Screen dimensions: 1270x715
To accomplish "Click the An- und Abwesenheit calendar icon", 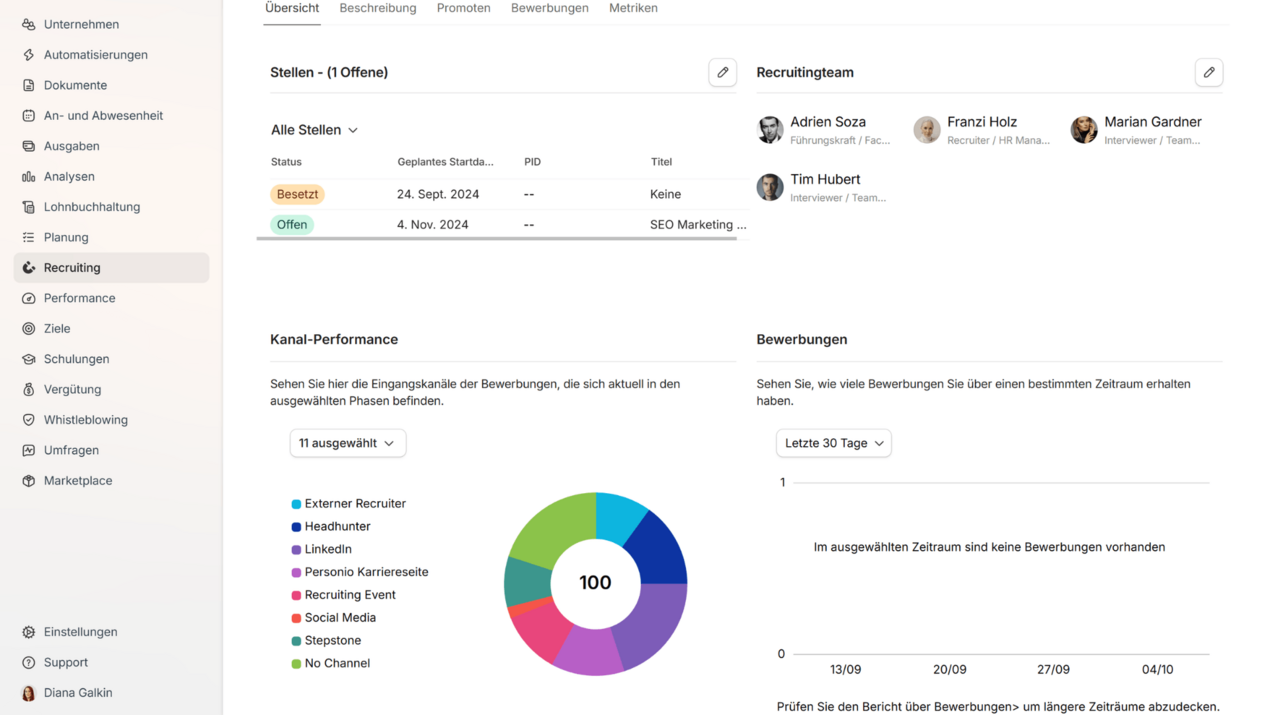I will pyautogui.click(x=28, y=116).
